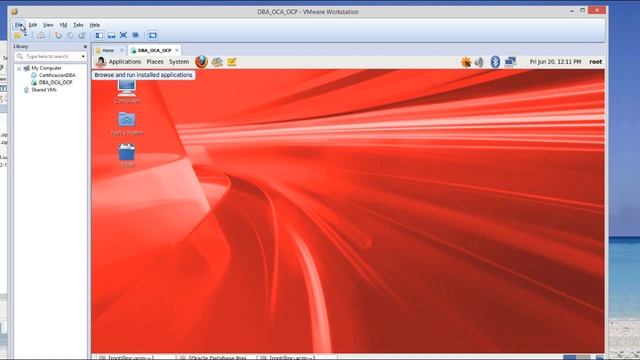Select DBA_OCA_OCP in the library tree
Image resolution: width=640 pixels, height=360 pixels.
[55, 82]
